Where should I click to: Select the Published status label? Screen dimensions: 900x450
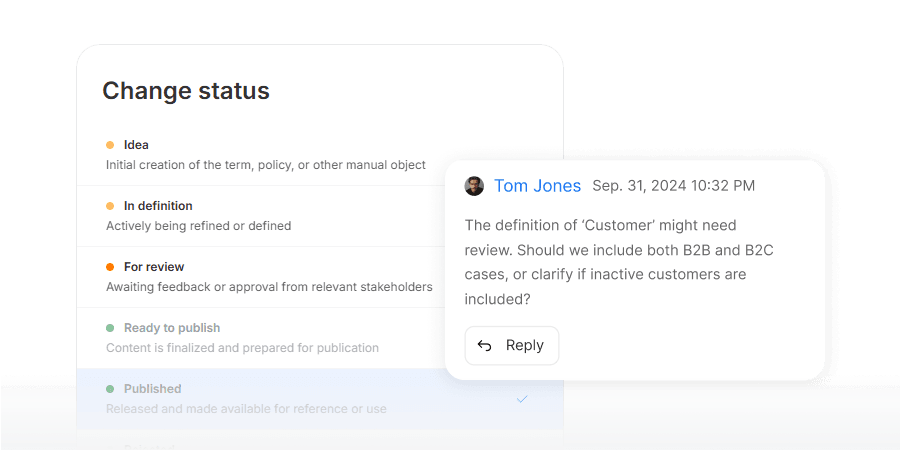coord(152,389)
